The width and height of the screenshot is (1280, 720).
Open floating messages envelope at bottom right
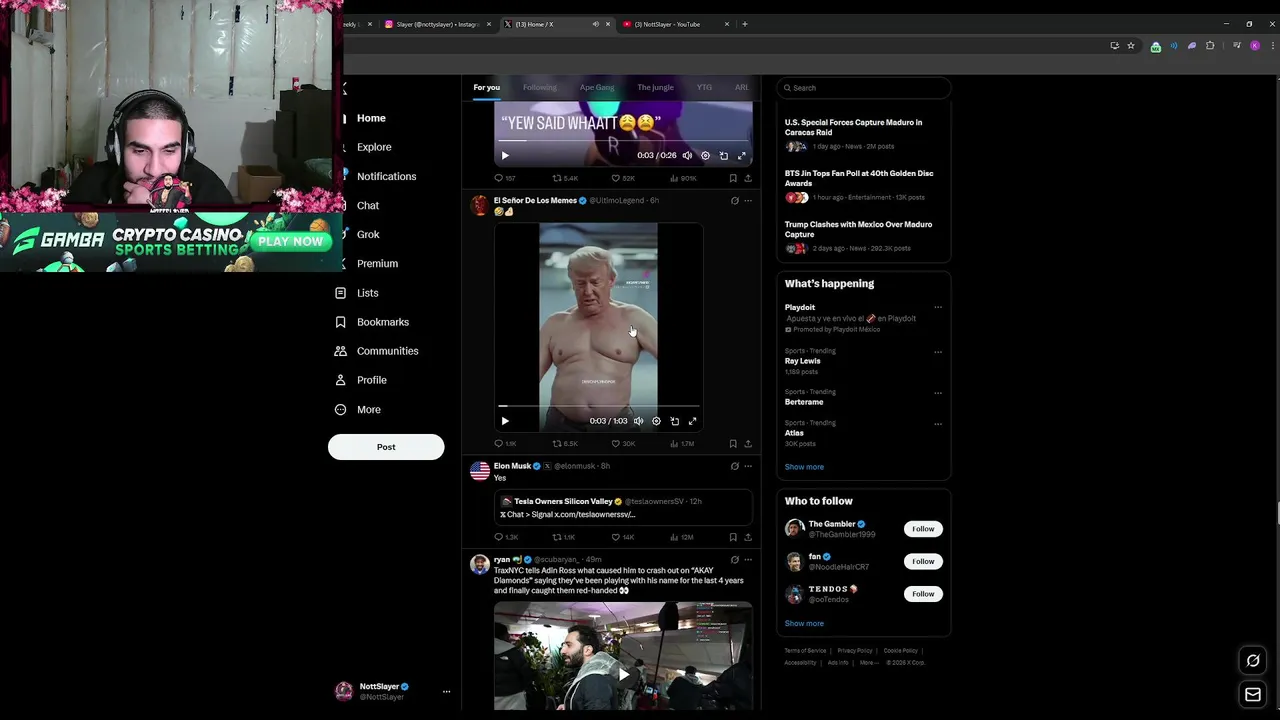coord(1252,694)
